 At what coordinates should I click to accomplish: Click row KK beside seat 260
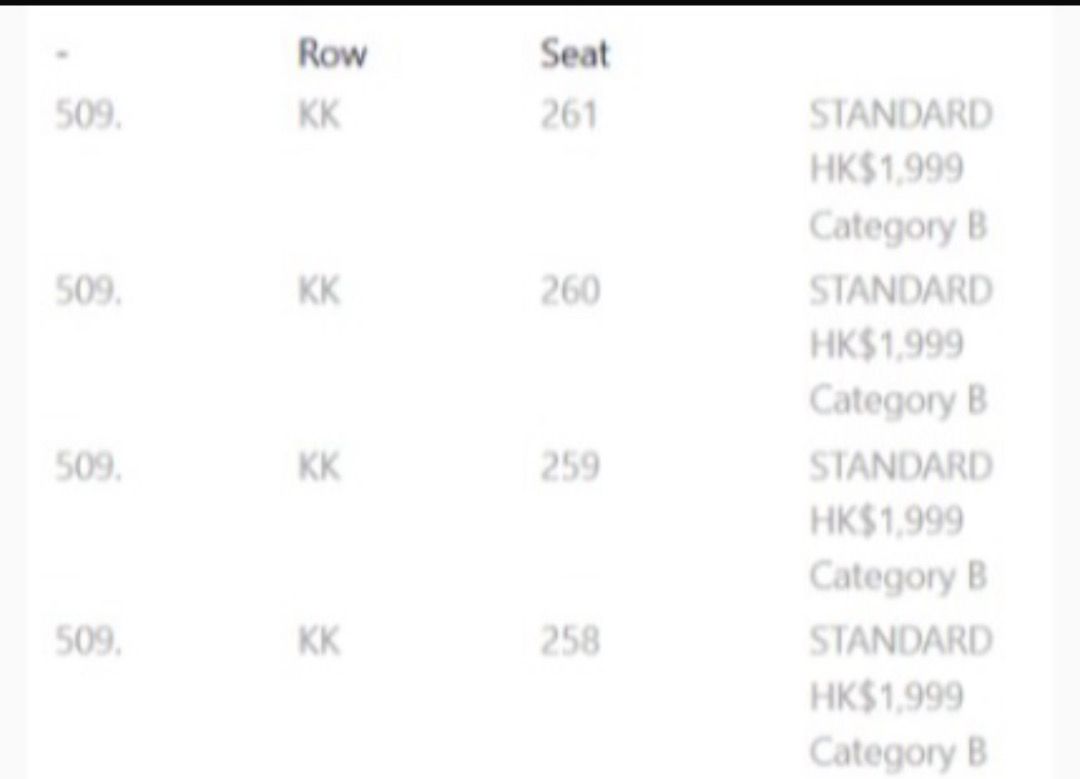click(x=319, y=292)
